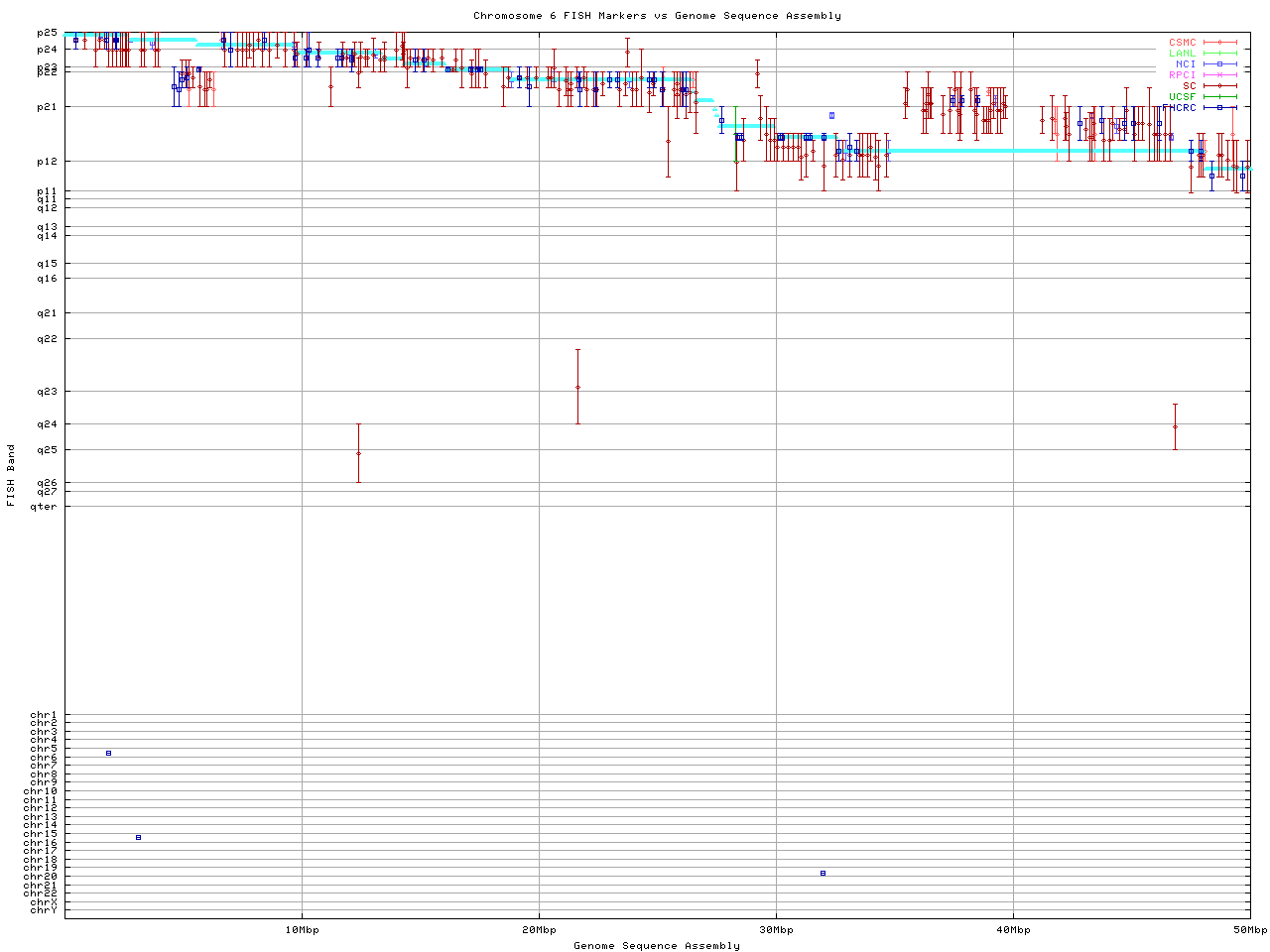Click the CSMC legend marker symbol
1270x952 pixels.
(x=1219, y=43)
